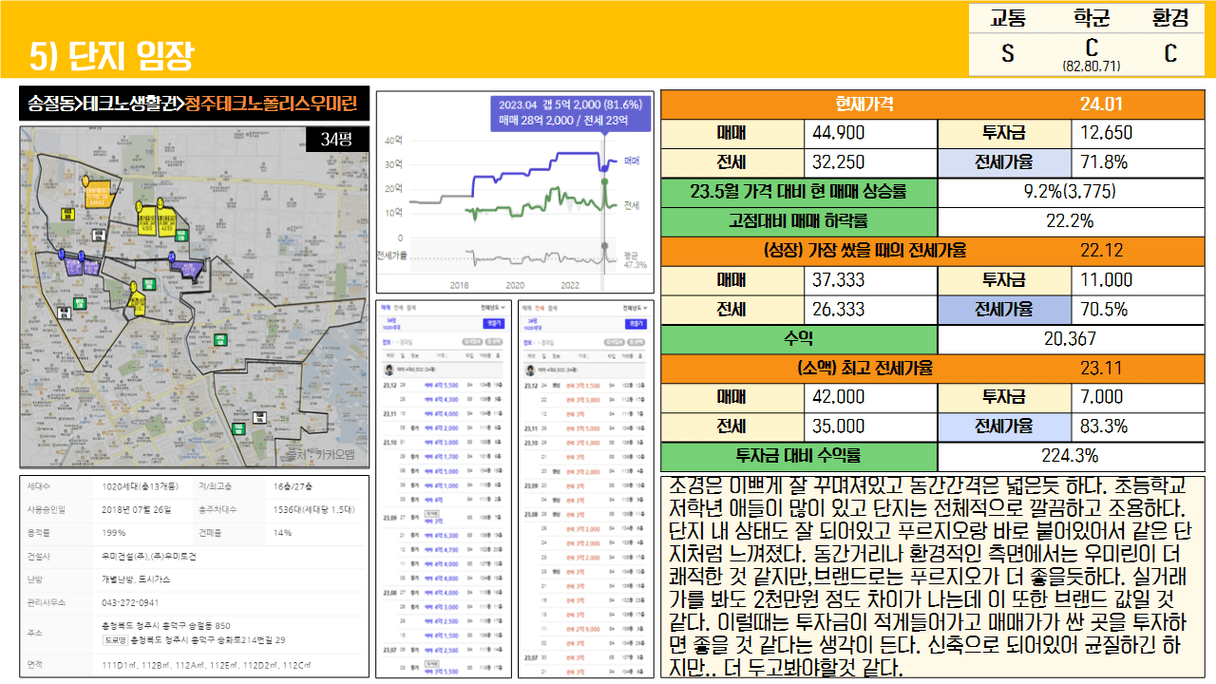Click the 37,333 매매 cell
Image resolution: width=1216 pixels, height=684 pixels.
[x=871, y=280]
